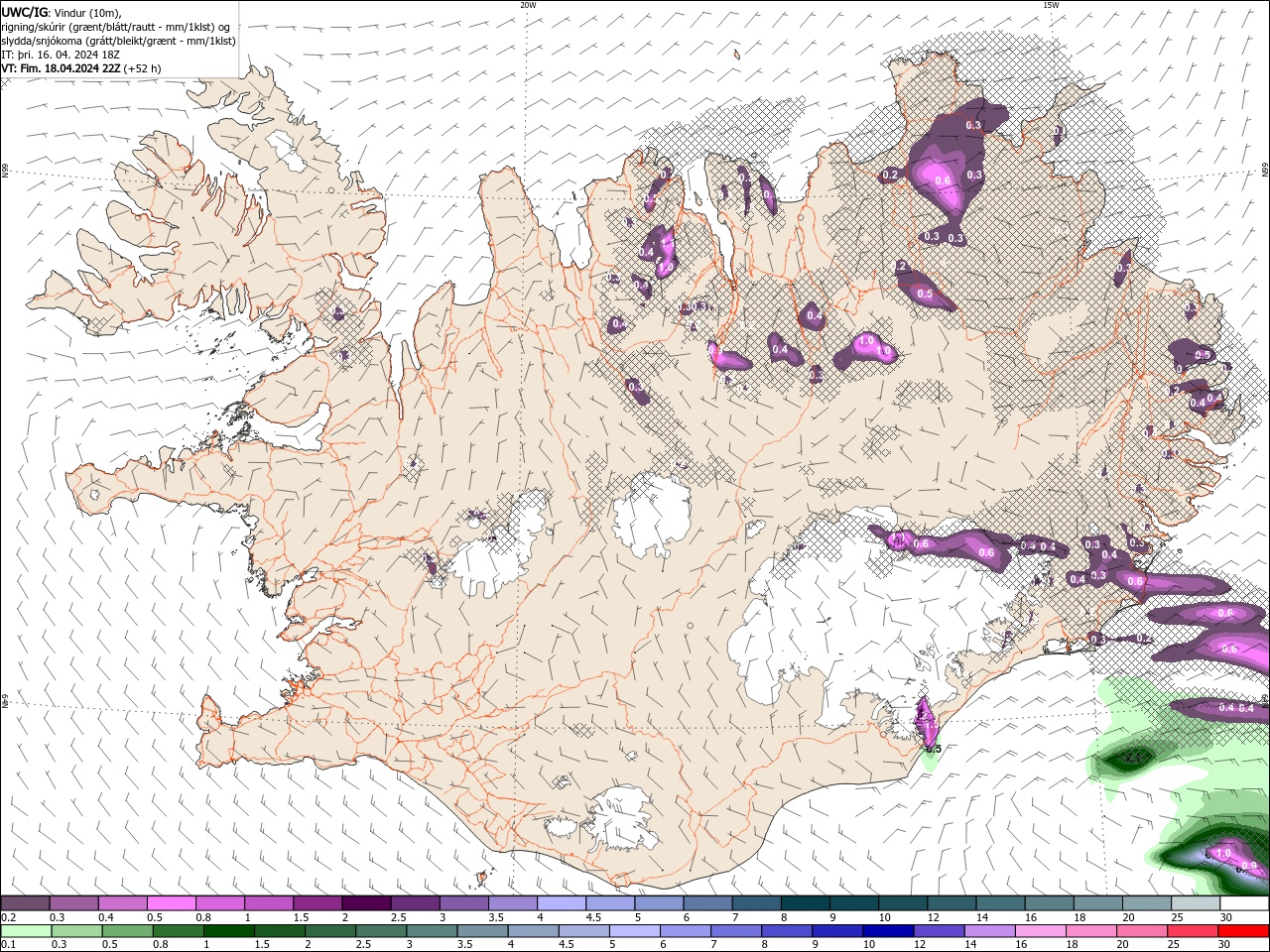This screenshot has width=1270, height=952.
Task: Select the deep plum 2 snow legend swatch
Action: 366,903
